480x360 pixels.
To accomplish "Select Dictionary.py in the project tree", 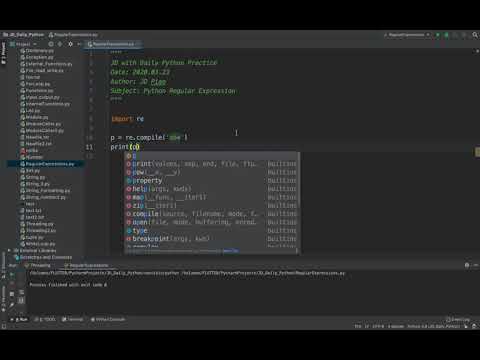I will (x=37, y=51).
